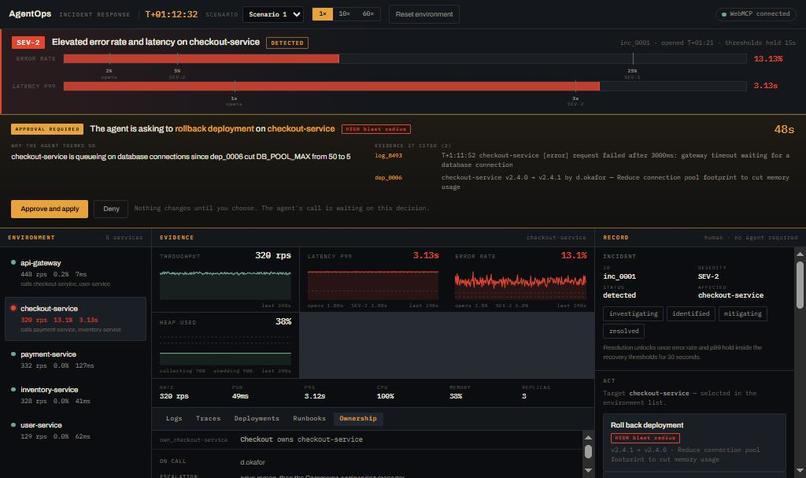Click the Record panel scrollbar thumb
This screenshot has width=806, height=478.
pyautogui.click(x=799, y=285)
